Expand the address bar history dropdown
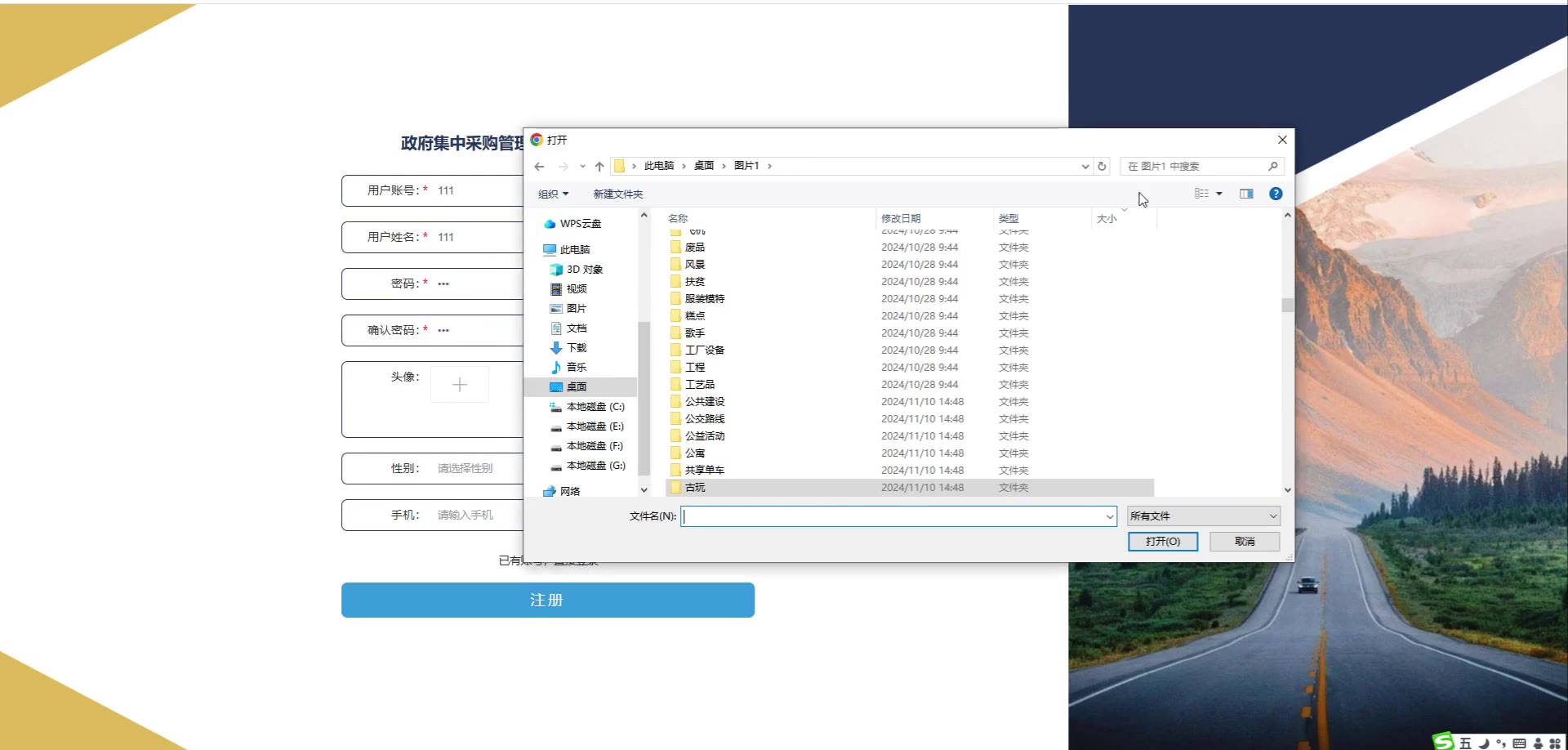Viewport: 1568px width, 750px height. 1085,167
